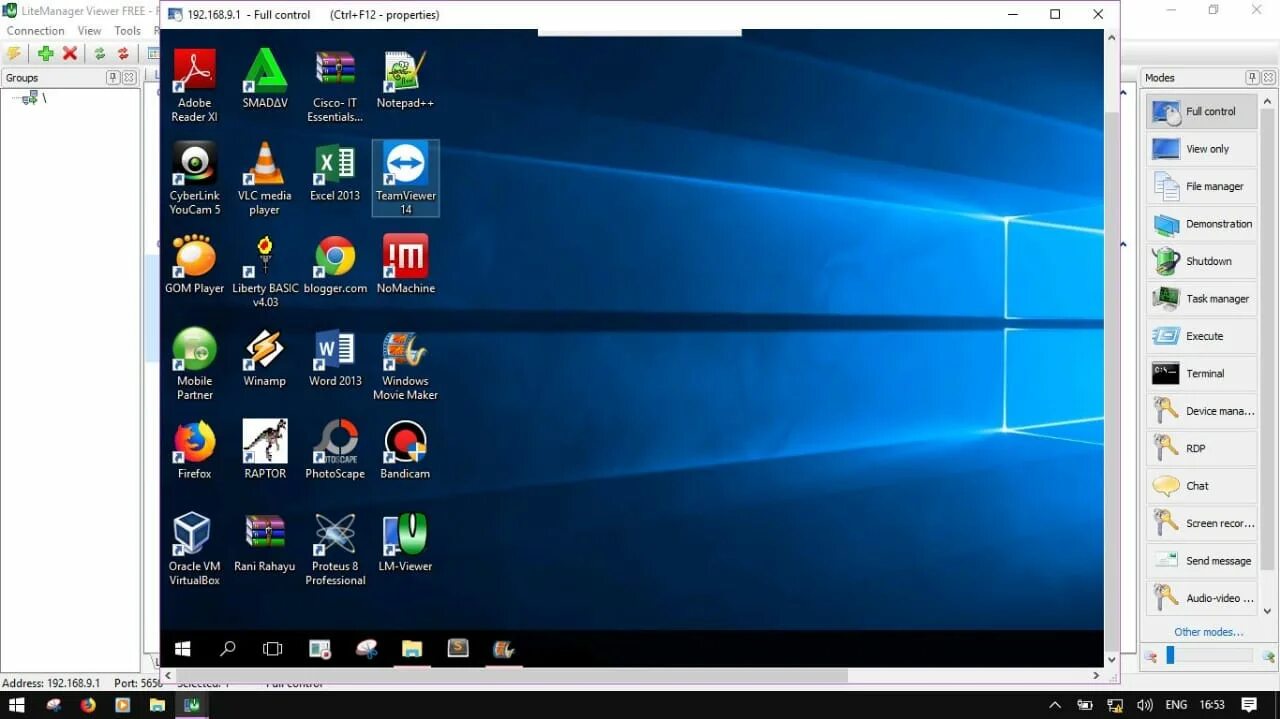Open File manager mode

(x=1201, y=186)
